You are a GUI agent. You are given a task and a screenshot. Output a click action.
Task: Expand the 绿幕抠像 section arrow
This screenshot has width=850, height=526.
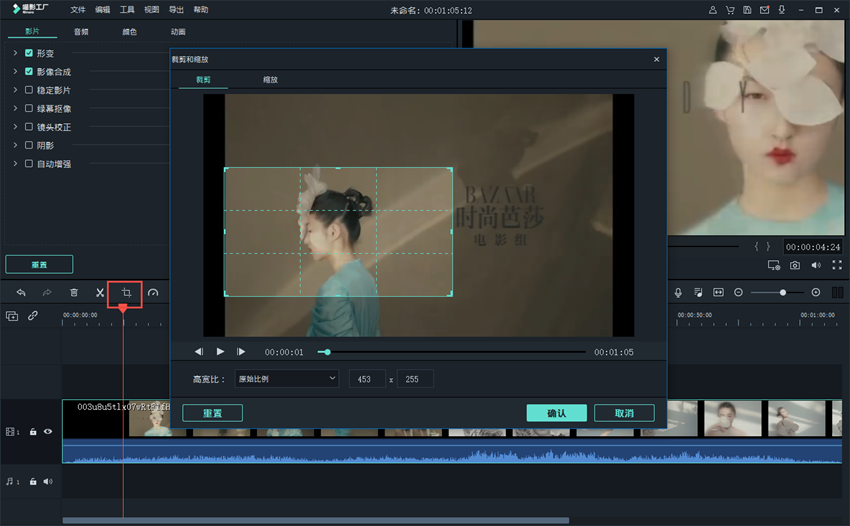click(x=16, y=108)
